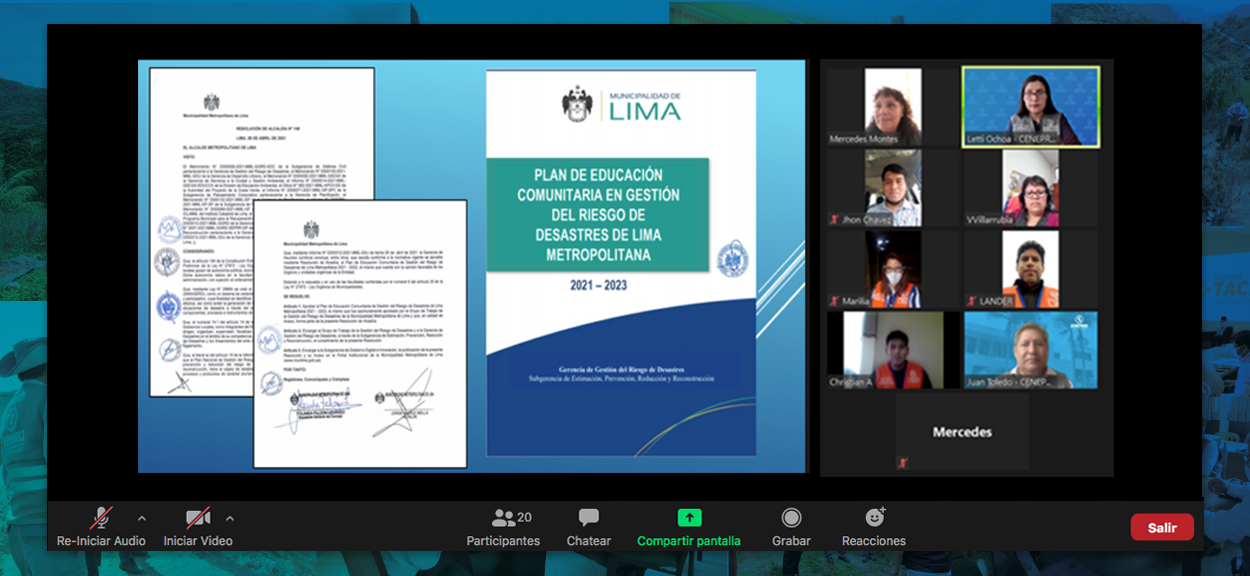Select Christian A video thumbnail
Screen dimensions: 1250x576
tap(893, 350)
